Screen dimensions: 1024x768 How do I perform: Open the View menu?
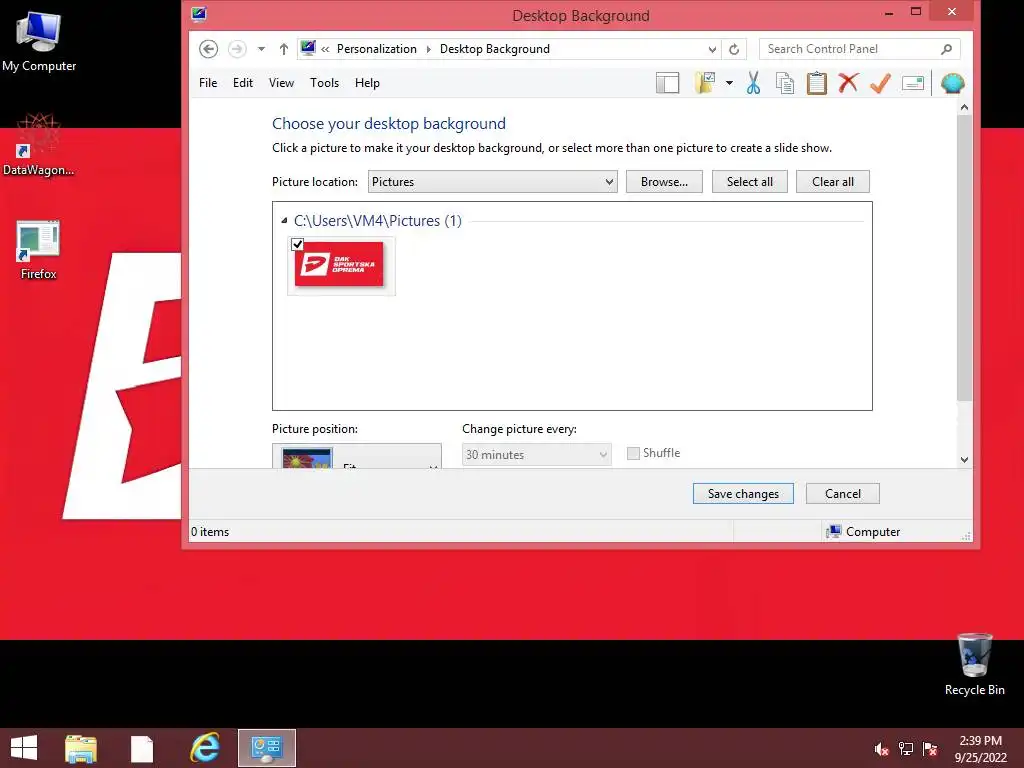click(x=281, y=83)
